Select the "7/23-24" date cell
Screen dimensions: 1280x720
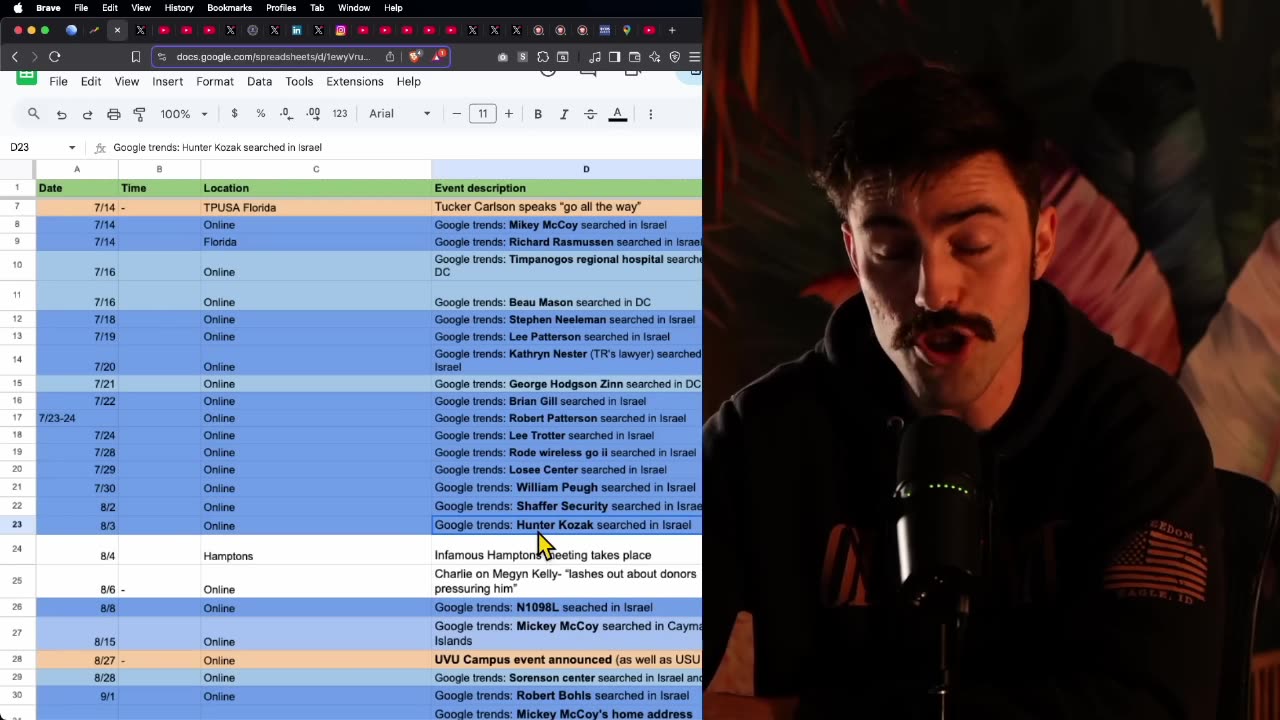coord(77,418)
